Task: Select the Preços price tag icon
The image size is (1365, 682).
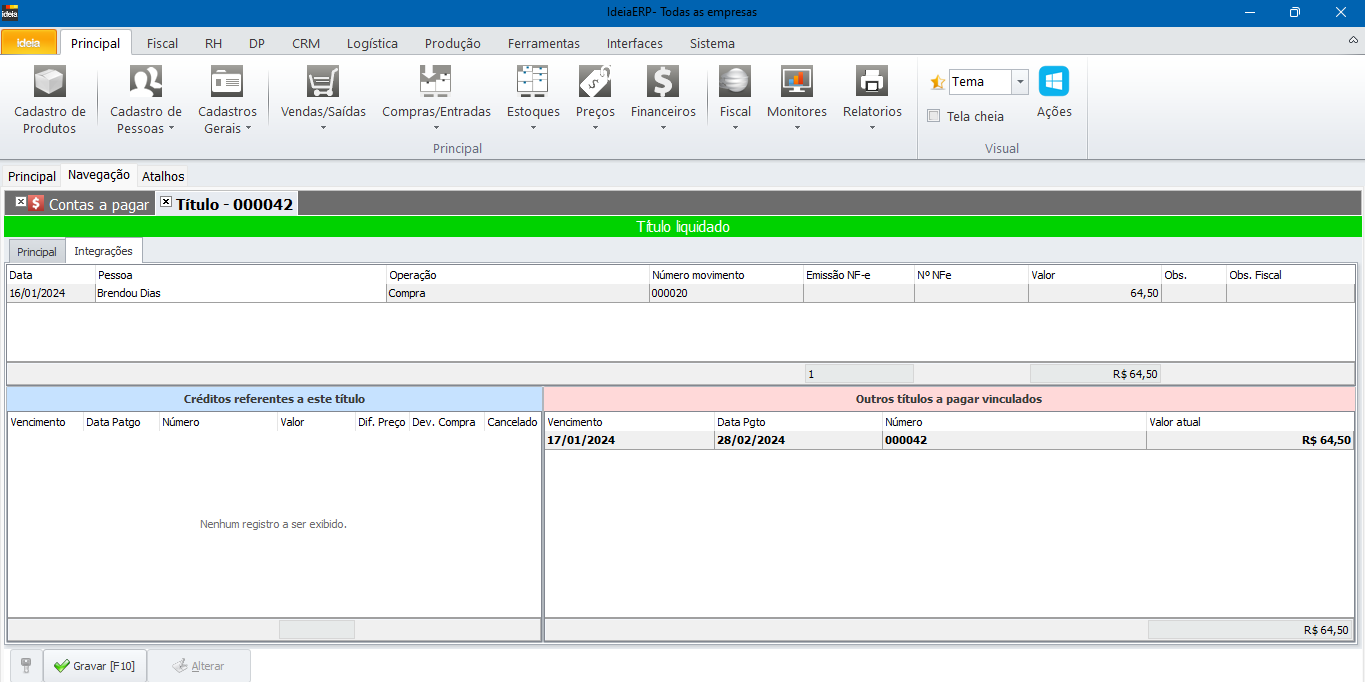Action: tap(595, 82)
